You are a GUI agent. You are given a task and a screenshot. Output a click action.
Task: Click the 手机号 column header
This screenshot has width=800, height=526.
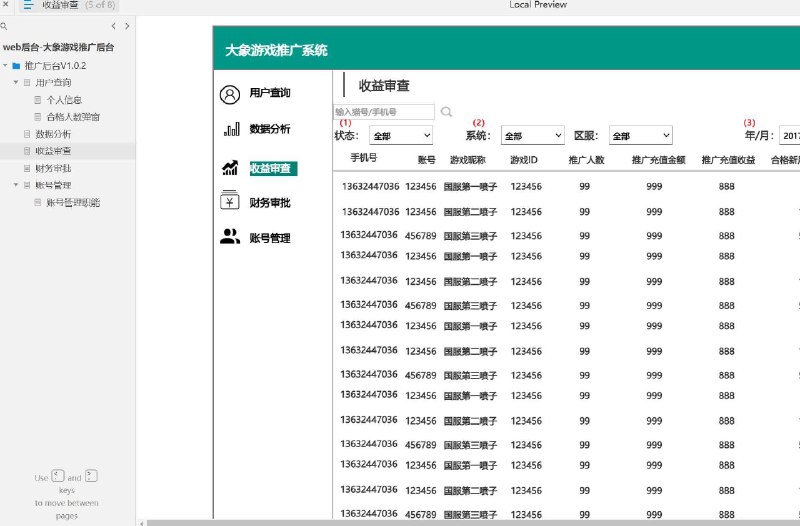click(364, 158)
